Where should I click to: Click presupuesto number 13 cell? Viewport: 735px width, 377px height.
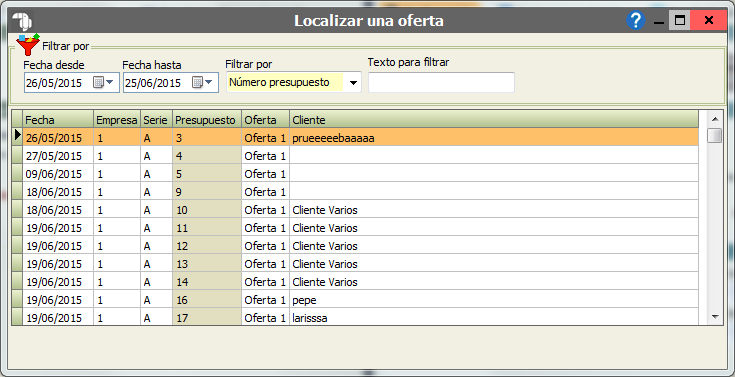(x=207, y=264)
